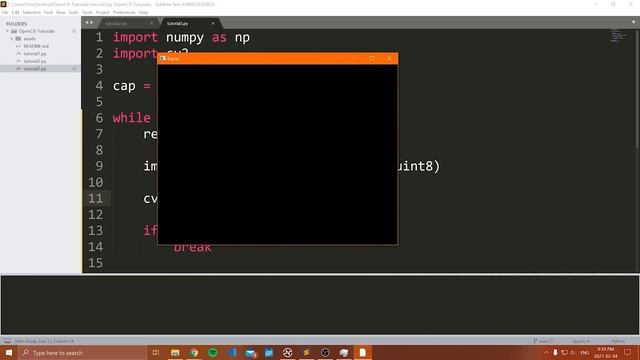640x360 pixels.
Task: Minimize the Frame window
Action: click(354, 58)
